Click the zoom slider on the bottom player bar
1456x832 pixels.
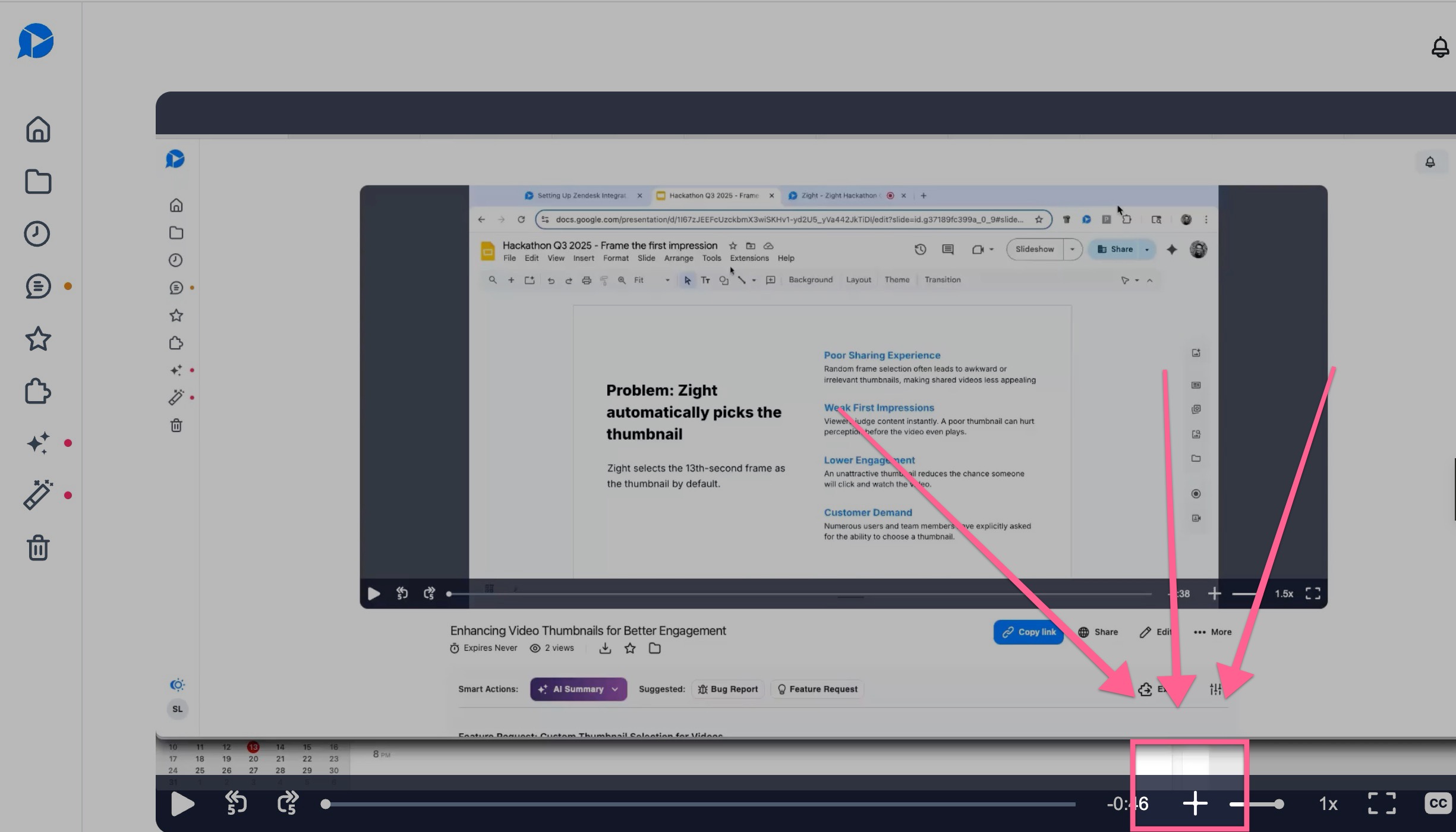[x=1256, y=804]
